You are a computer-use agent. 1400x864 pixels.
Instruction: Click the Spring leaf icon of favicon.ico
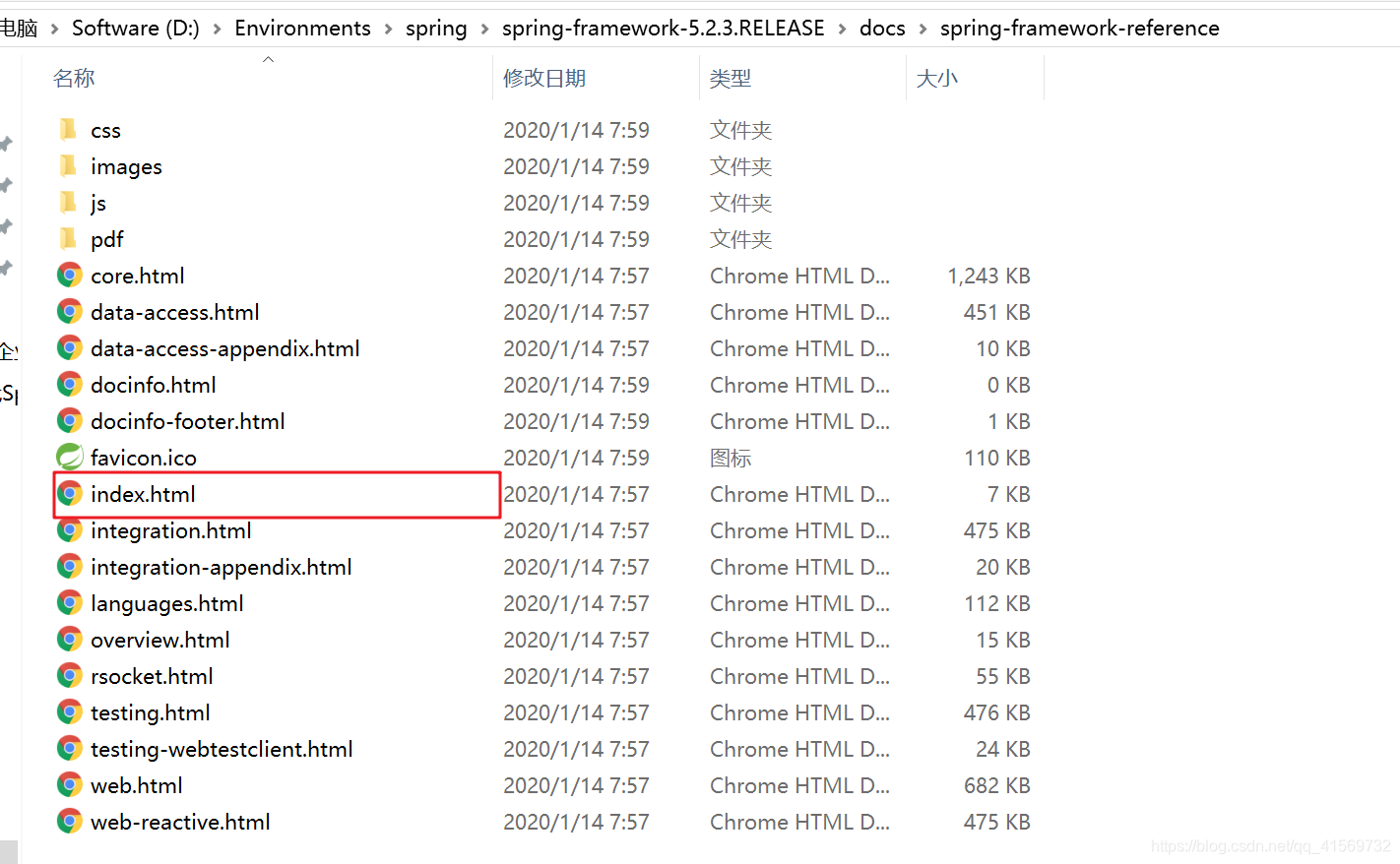point(69,457)
